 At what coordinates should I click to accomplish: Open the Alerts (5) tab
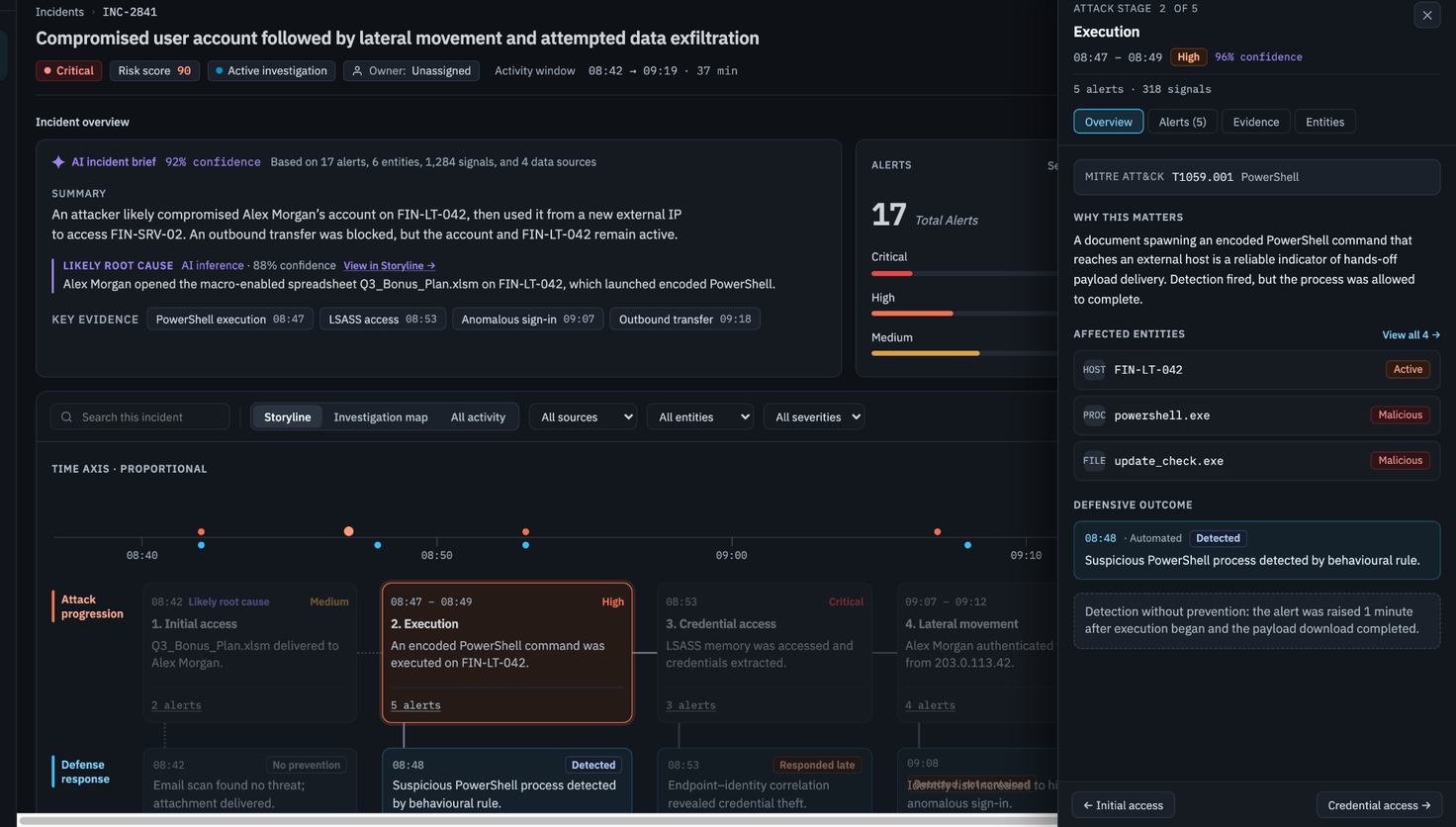[x=1182, y=122]
